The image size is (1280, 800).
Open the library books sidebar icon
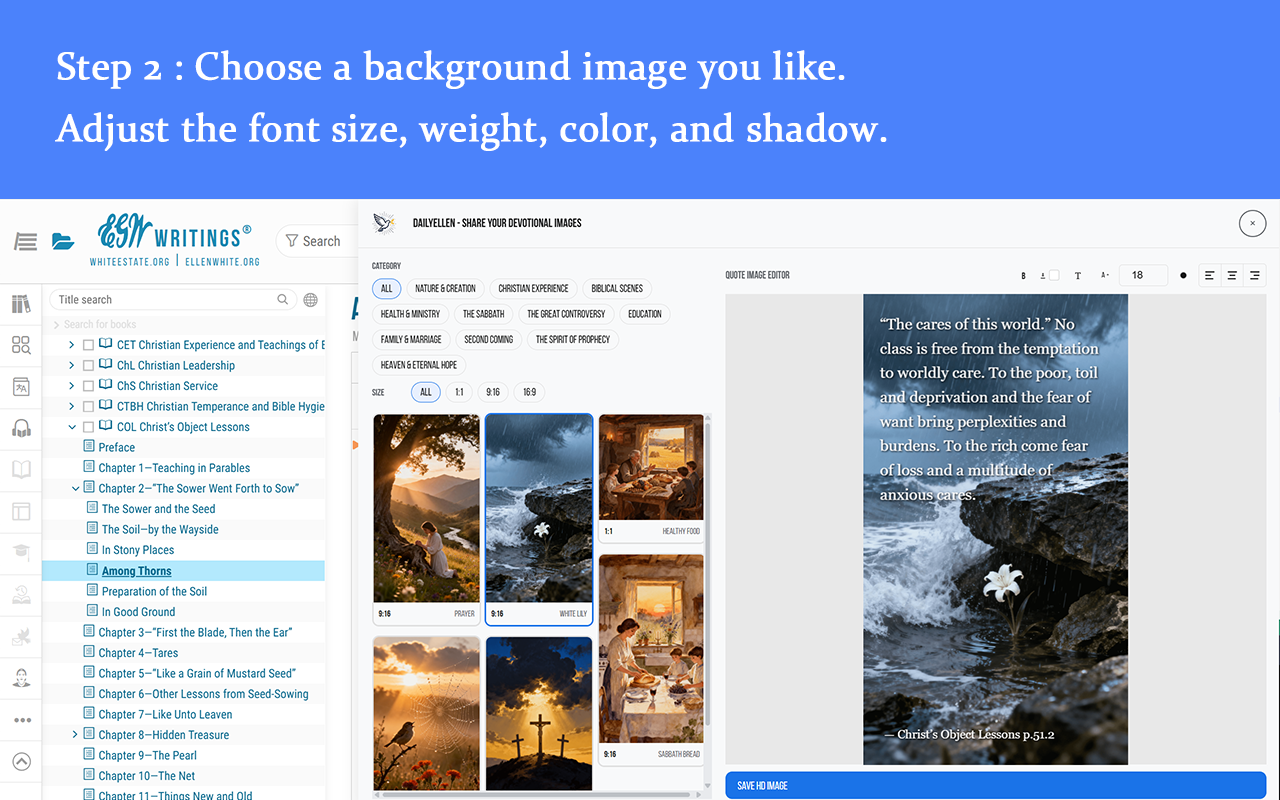[x=21, y=304]
